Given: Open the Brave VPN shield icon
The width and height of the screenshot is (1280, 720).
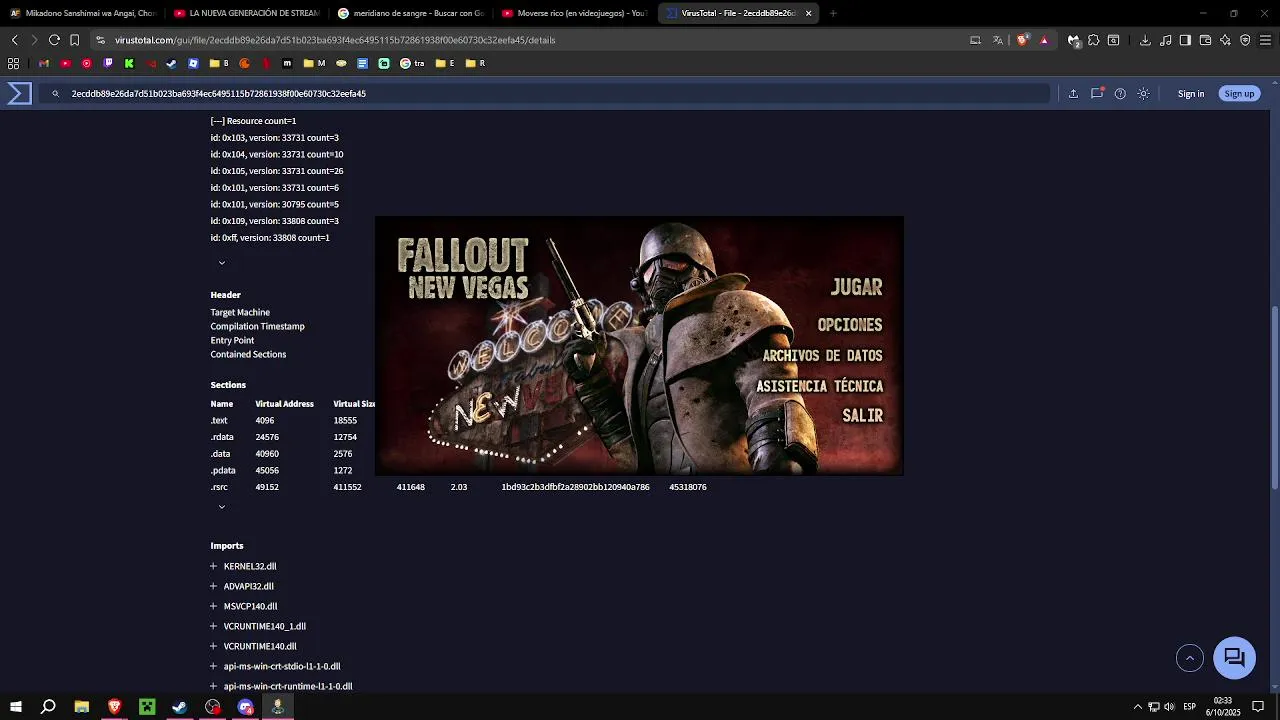Looking at the screenshot, I should coord(1245,40).
